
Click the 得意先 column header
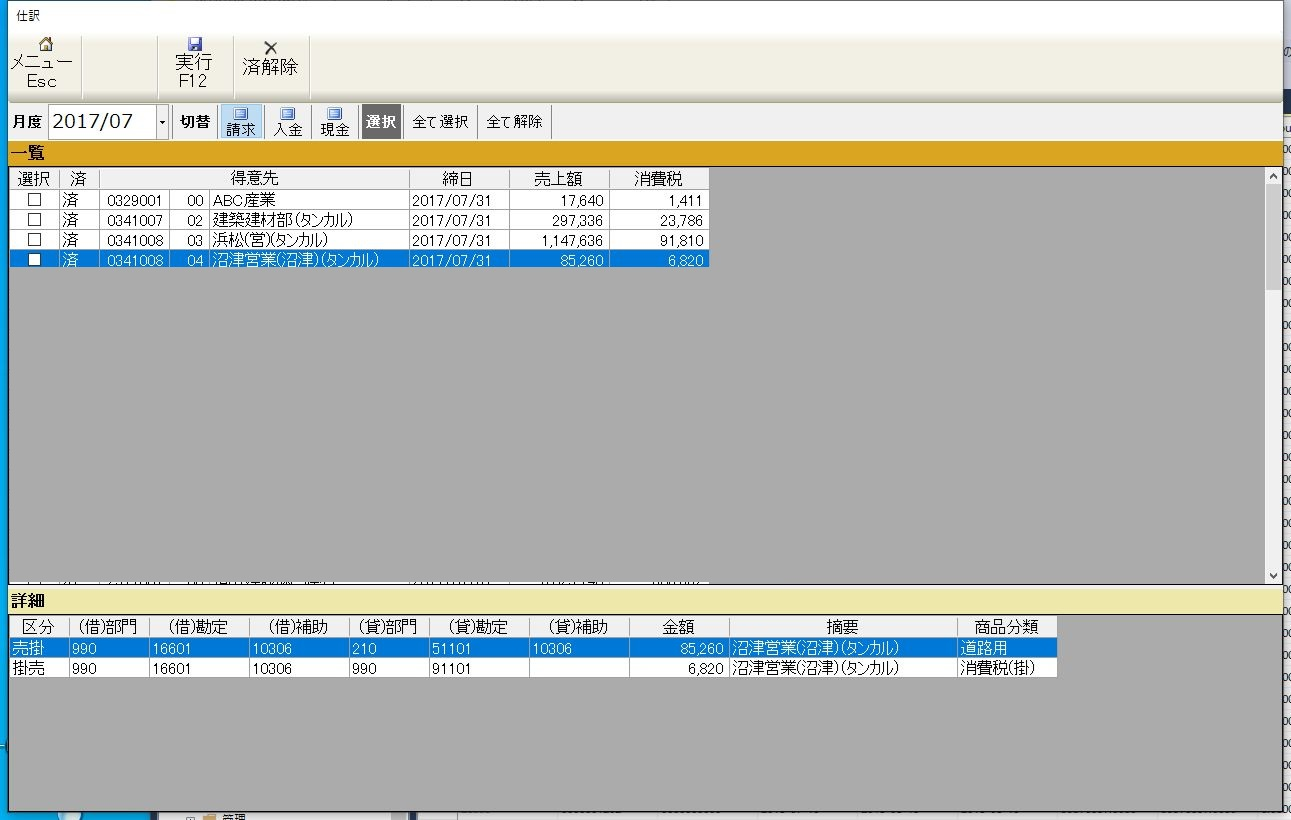[254, 179]
